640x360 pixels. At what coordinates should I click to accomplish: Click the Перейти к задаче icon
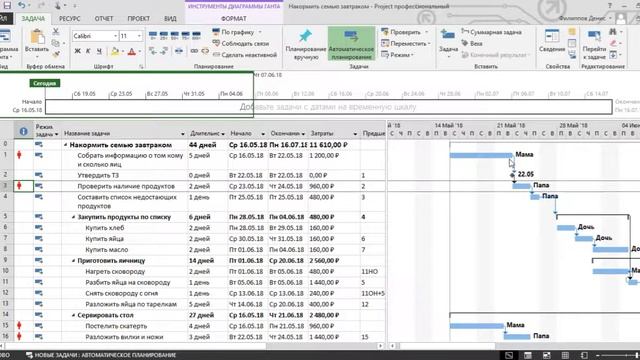(x=594, y=36)
